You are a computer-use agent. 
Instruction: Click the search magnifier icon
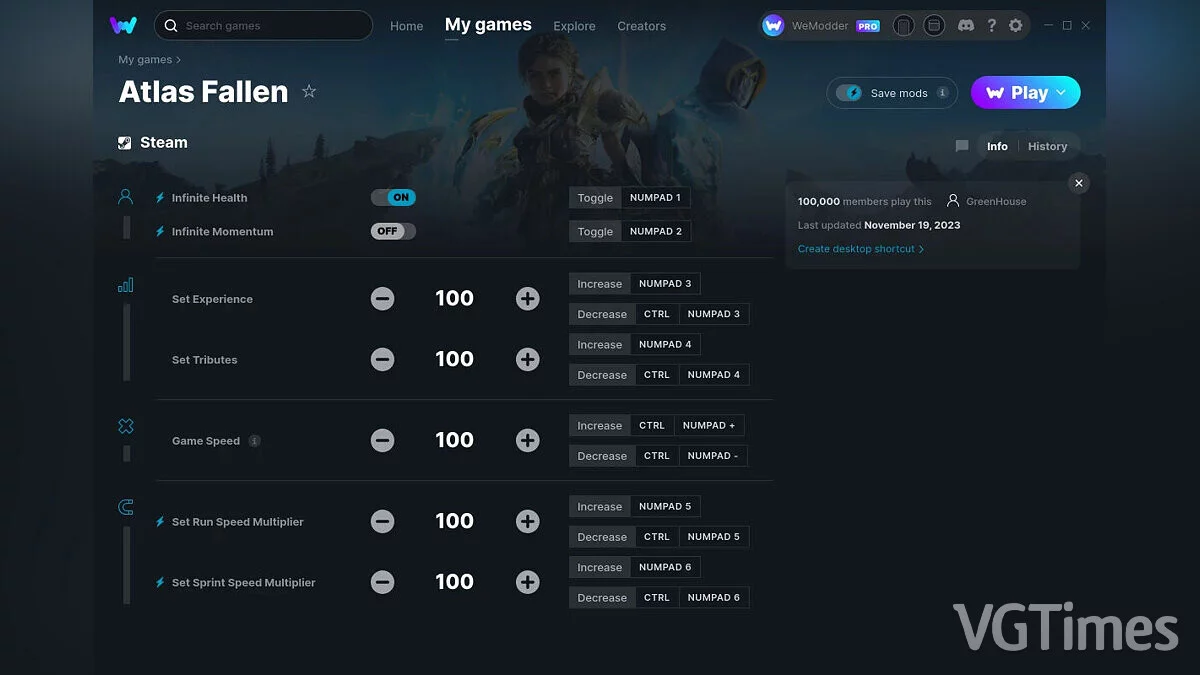pos(171,25)
